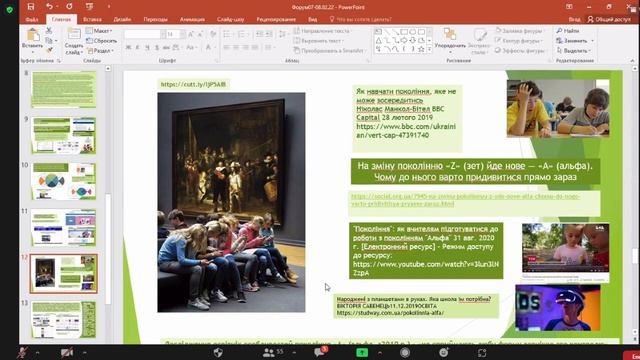Click the Redo/Repeat icon
This screenshot has width=640, height=360.
[x=69, y=7]
